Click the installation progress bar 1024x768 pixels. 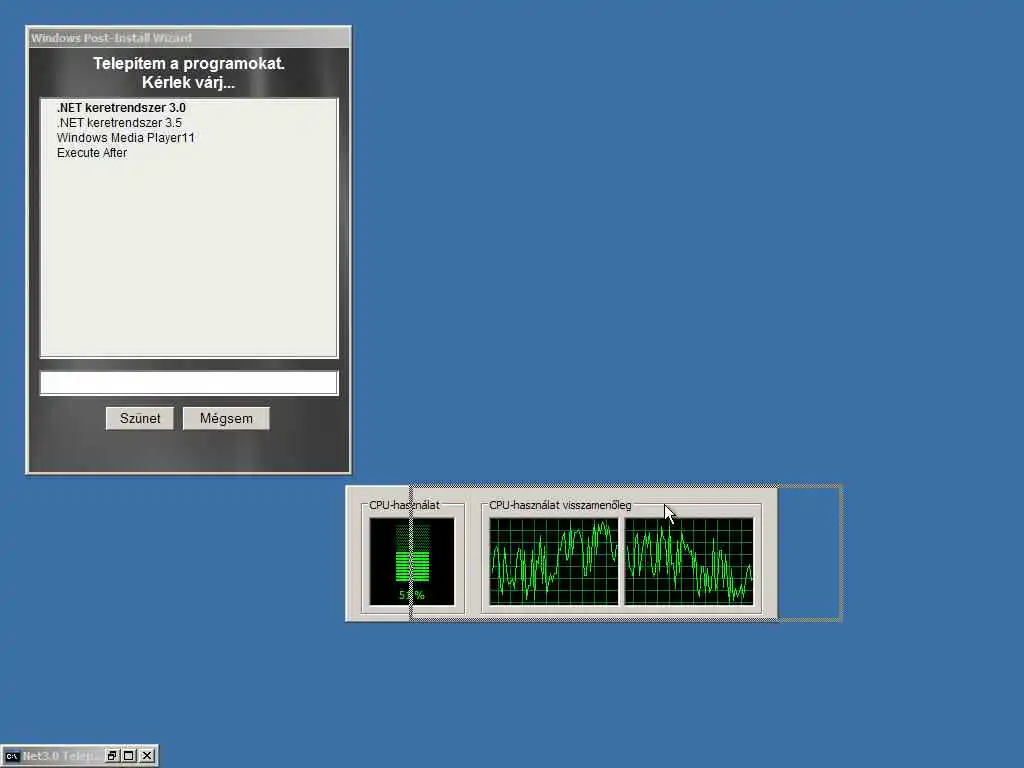(189, 383)
